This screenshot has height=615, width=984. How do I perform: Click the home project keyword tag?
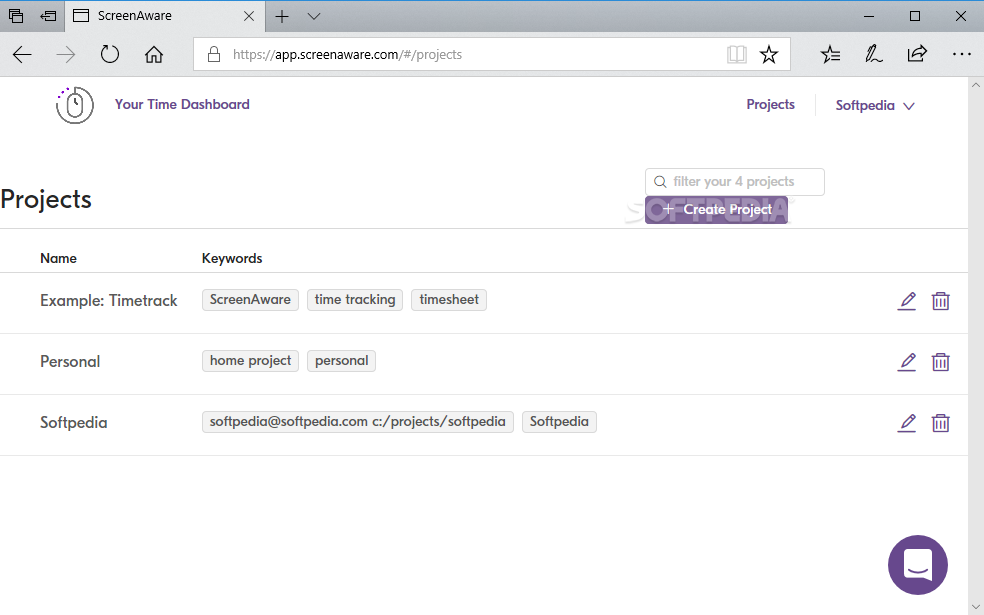(250, 361)
